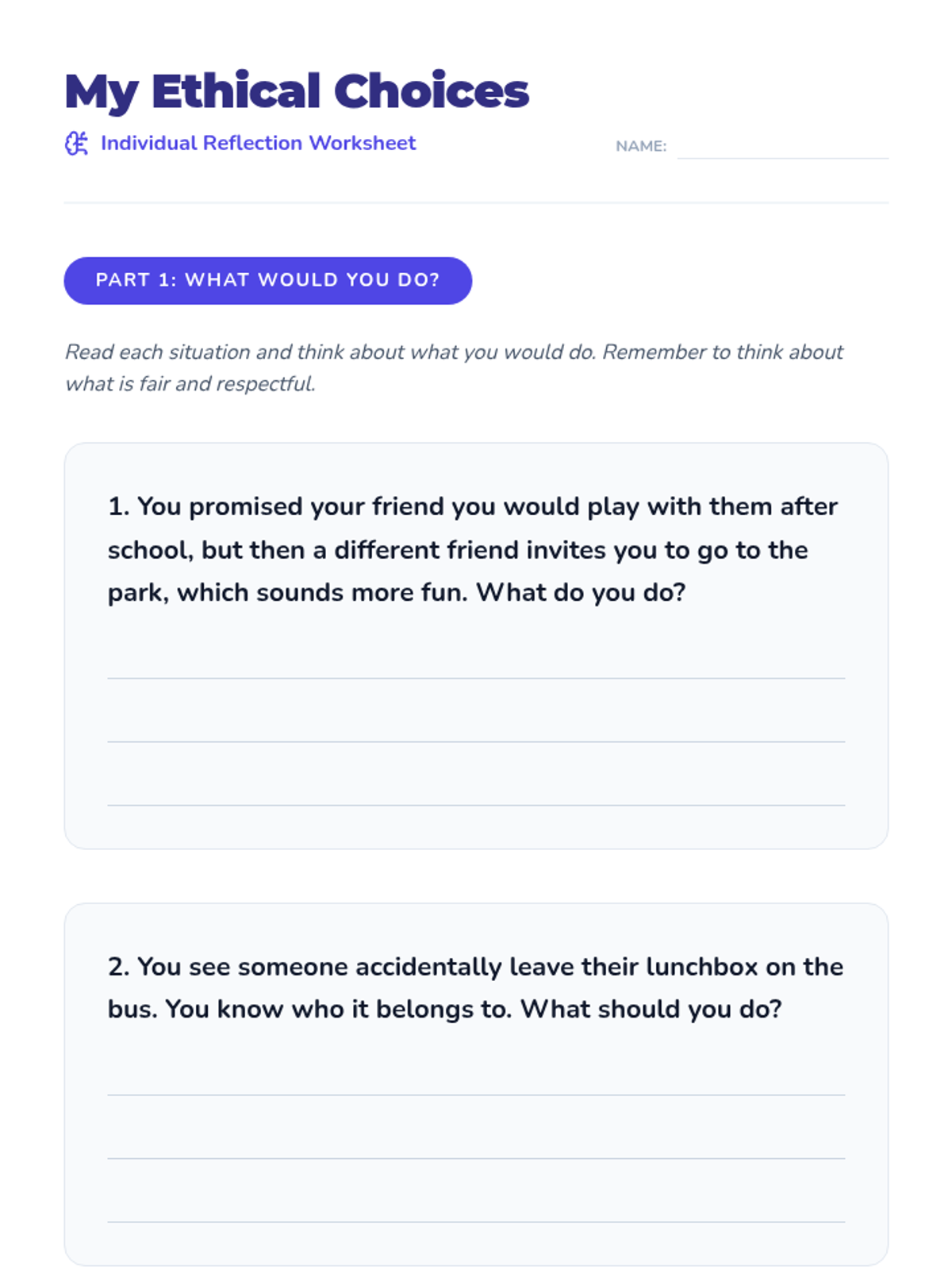Click second answer line under question 1
This screenshot has height=1270, width=952.
[476, 741]
